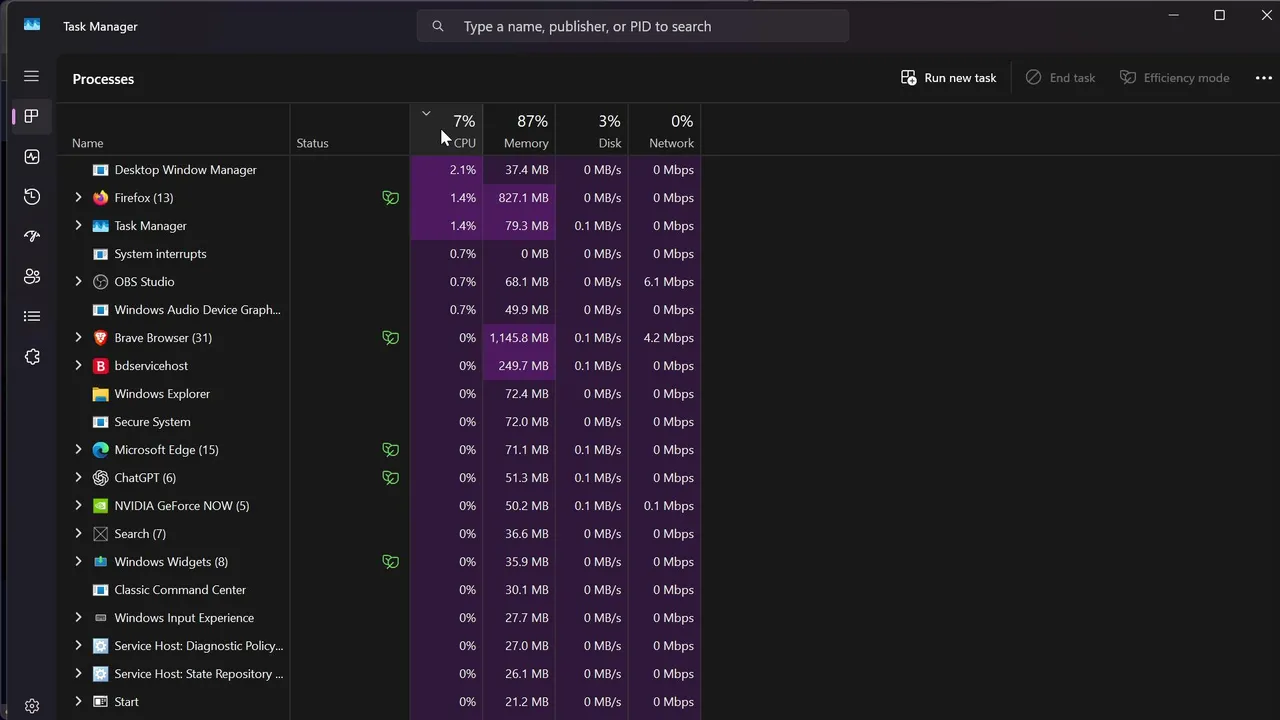Select the Processes sidebar icon

pos(32,116)
